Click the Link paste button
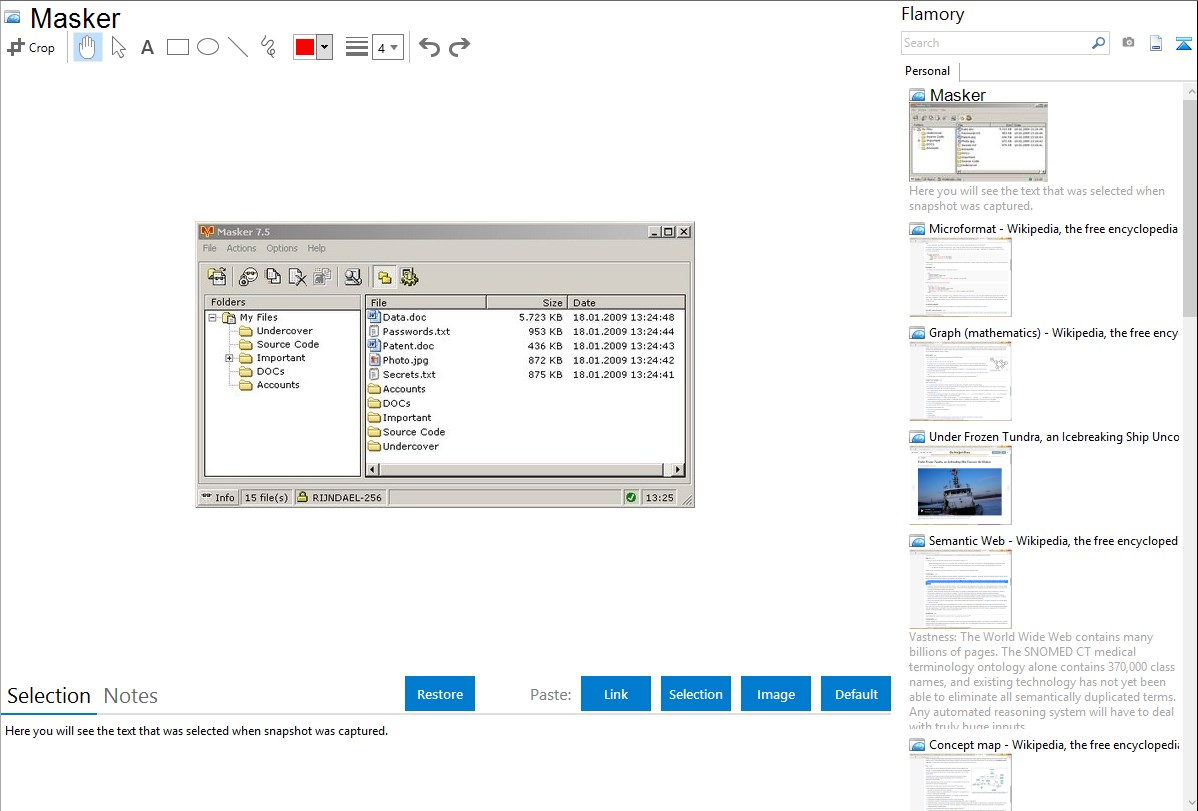 coord(616,694)
